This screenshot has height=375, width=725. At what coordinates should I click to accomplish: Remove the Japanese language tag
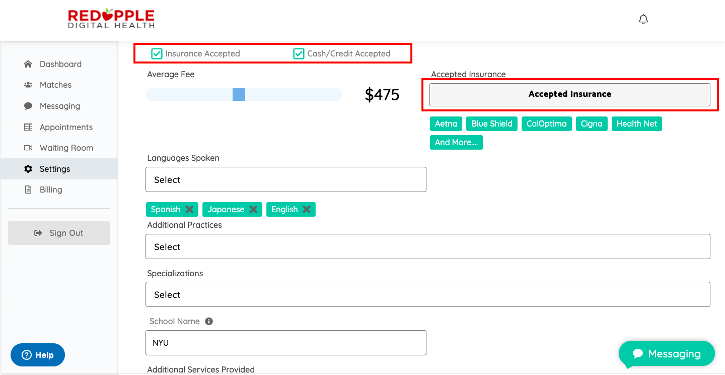pos(253,209)
